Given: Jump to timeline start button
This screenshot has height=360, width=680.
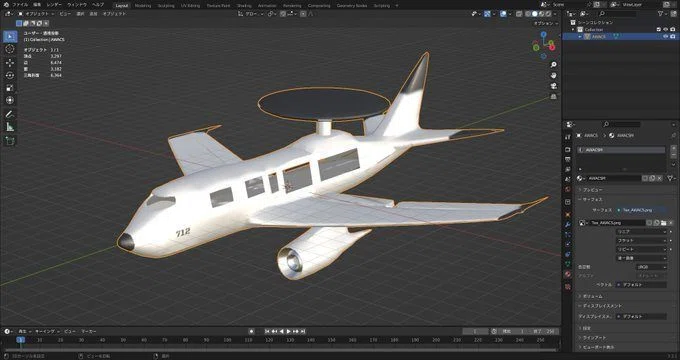Looking at the screenshot, I should coord(267,331).
